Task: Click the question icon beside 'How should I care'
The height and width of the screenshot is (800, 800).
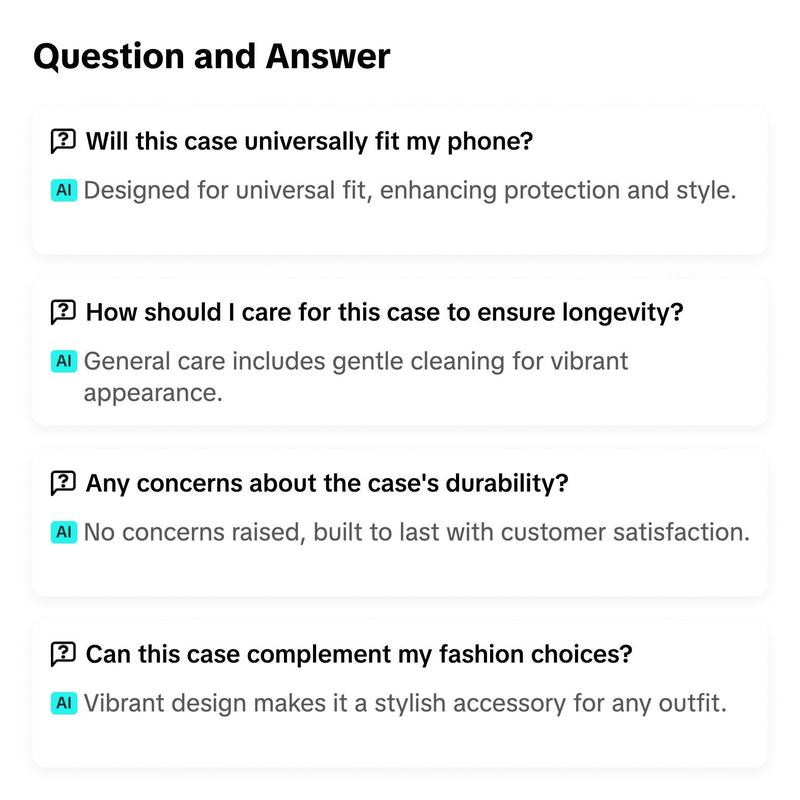Action: point(63,312)
